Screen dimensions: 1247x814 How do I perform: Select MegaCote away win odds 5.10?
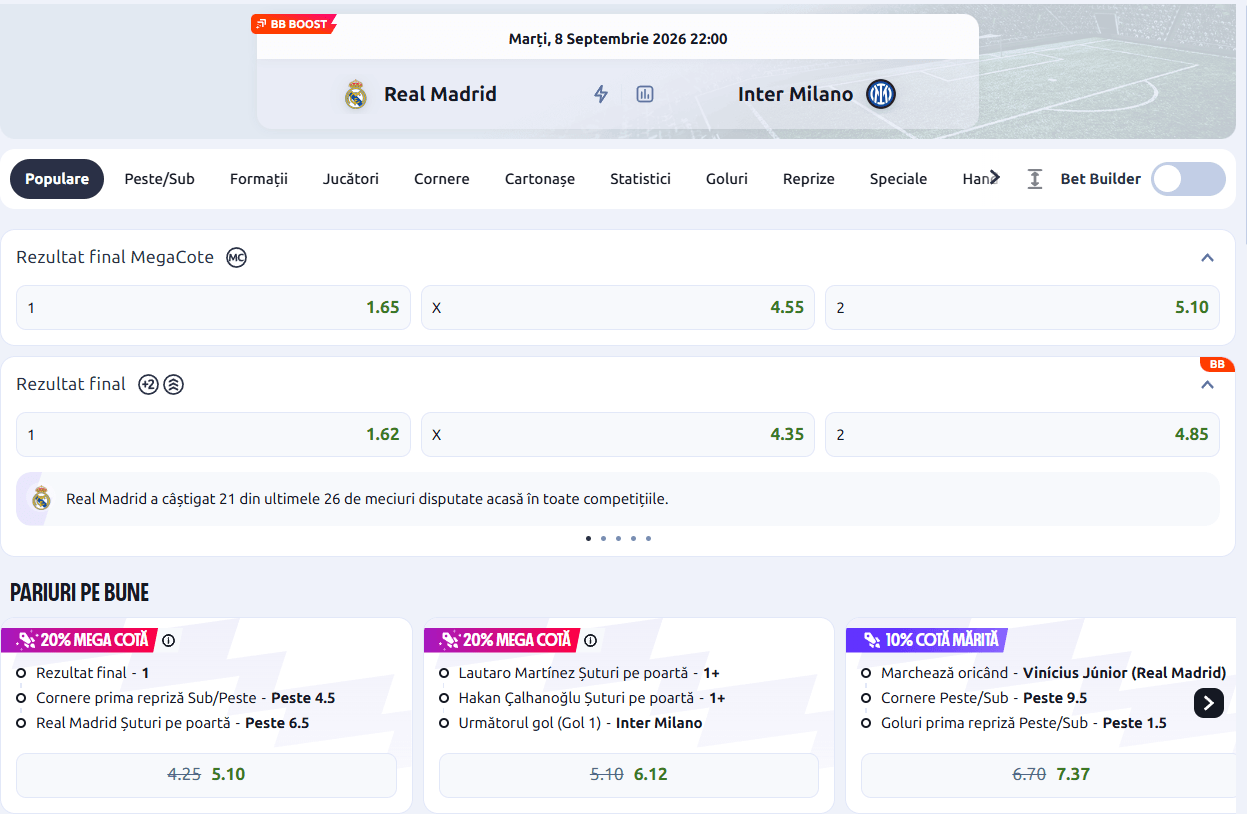(x=1022, y=308)
